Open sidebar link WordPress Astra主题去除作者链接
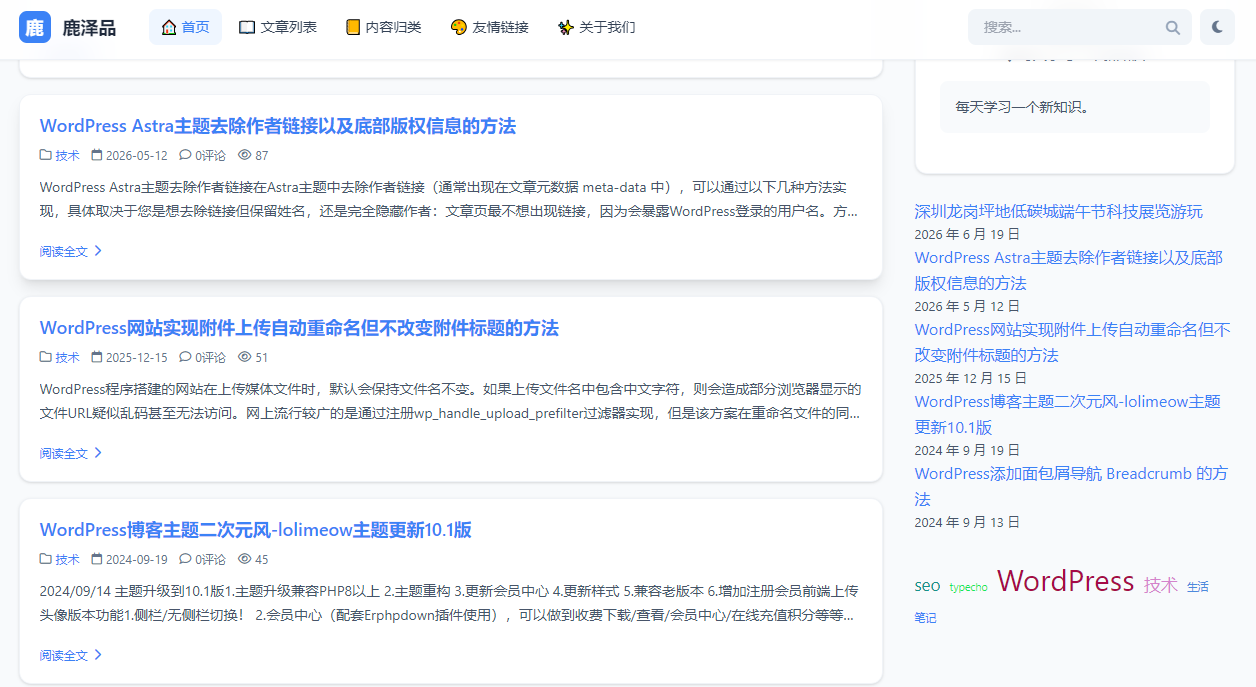The height and width of the screenshot is (687, 1256). (1069, 270)
